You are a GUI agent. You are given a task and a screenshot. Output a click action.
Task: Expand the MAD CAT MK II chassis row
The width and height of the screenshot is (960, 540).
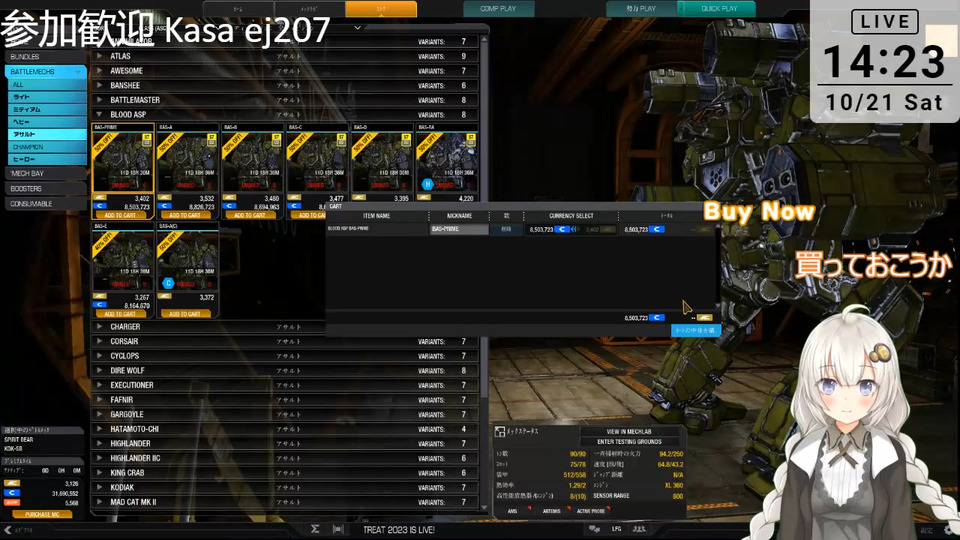[99, 502]
